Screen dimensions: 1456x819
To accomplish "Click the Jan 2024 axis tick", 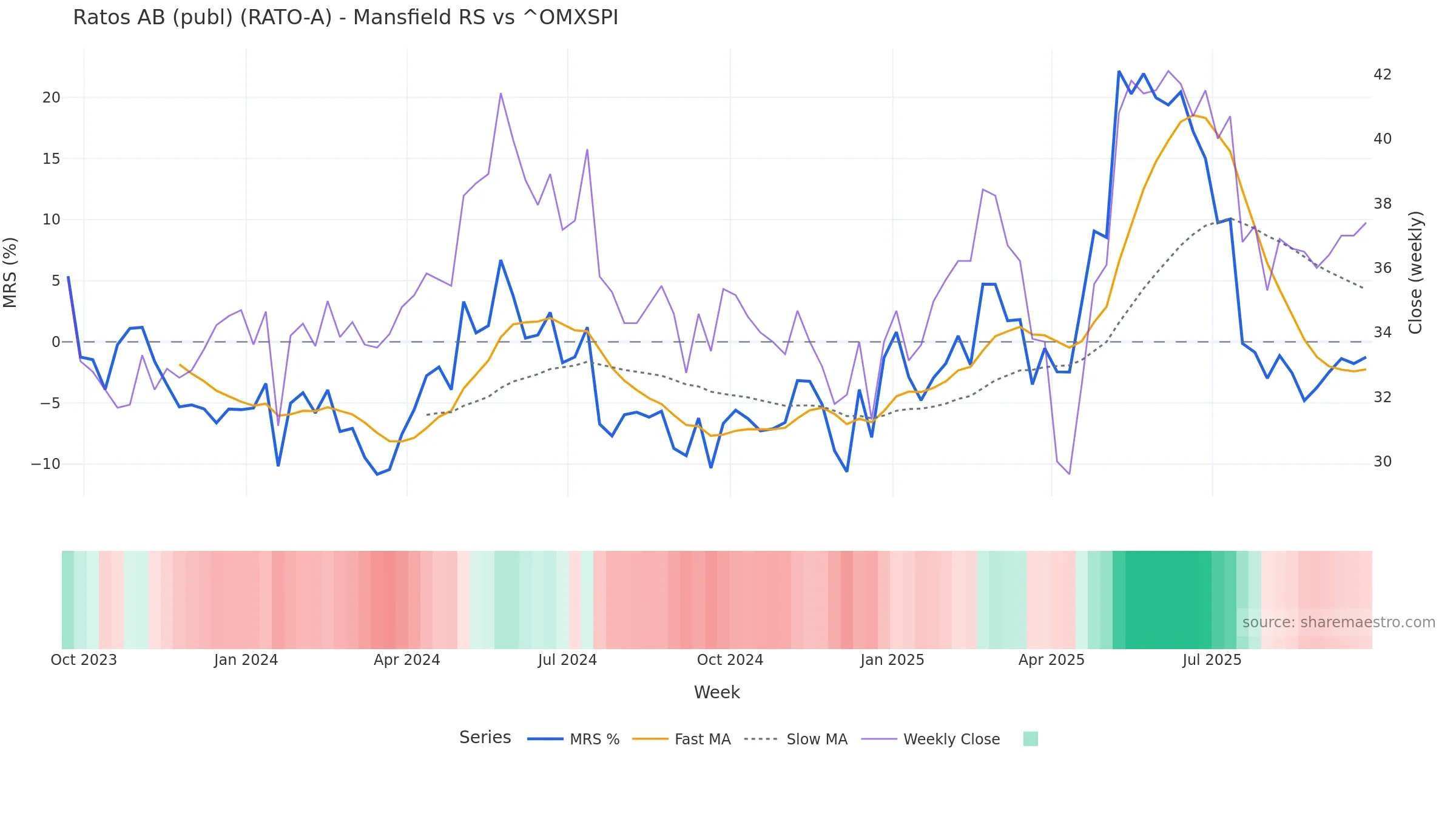I will 246,660.
